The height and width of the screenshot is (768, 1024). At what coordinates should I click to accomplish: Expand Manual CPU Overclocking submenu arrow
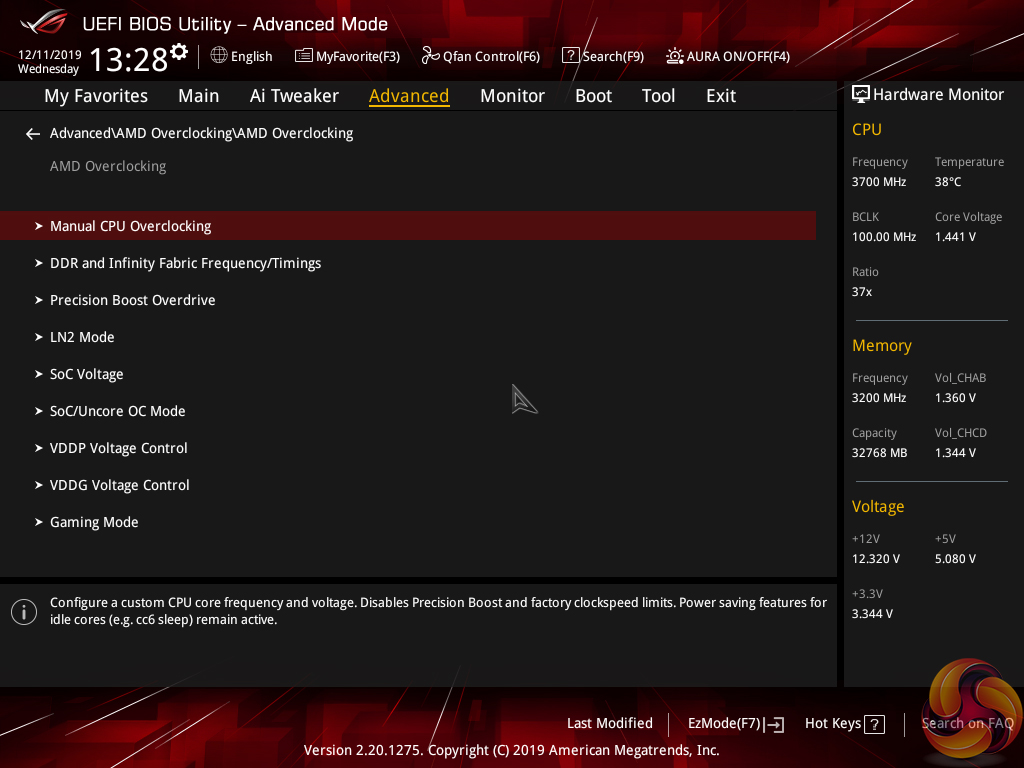click(39, 226)
